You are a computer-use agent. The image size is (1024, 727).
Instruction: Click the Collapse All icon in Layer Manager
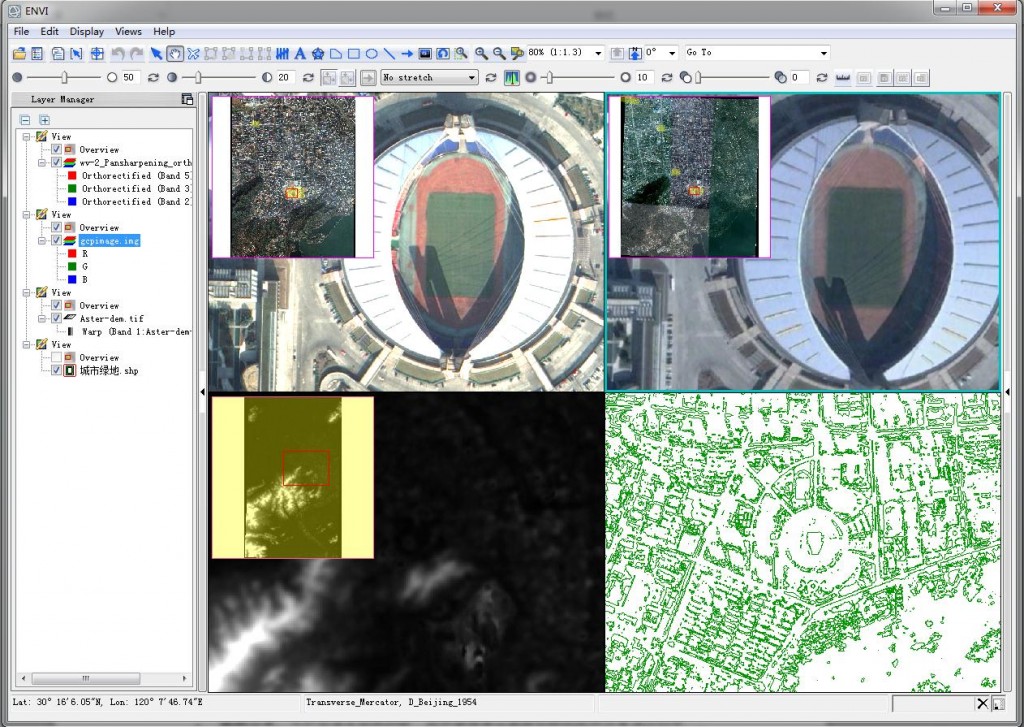coord(26,120)
